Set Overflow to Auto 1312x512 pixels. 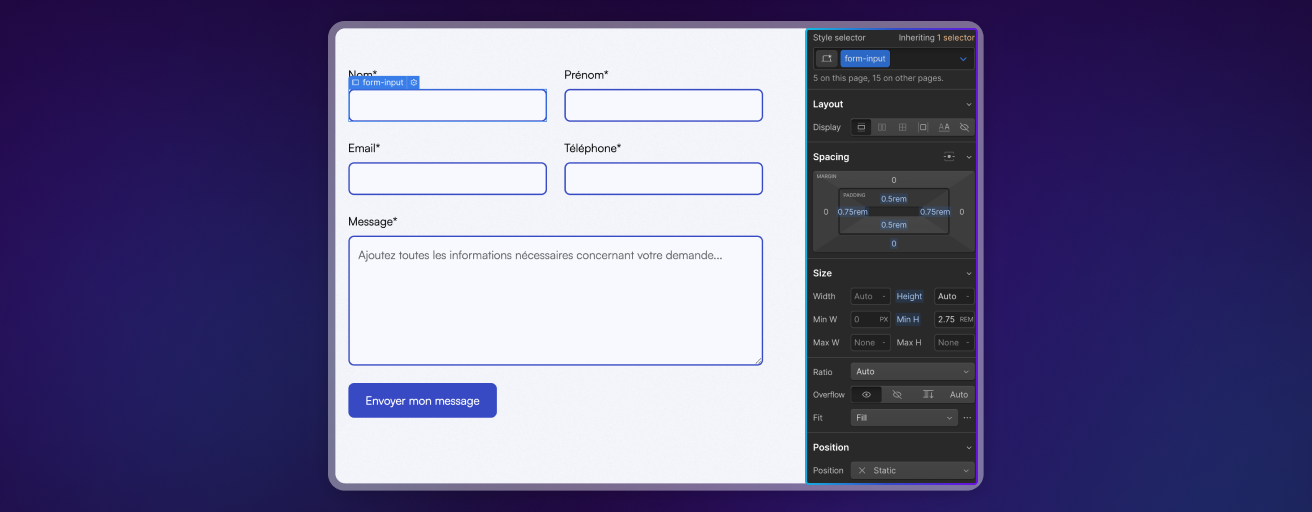pos(959,394)
